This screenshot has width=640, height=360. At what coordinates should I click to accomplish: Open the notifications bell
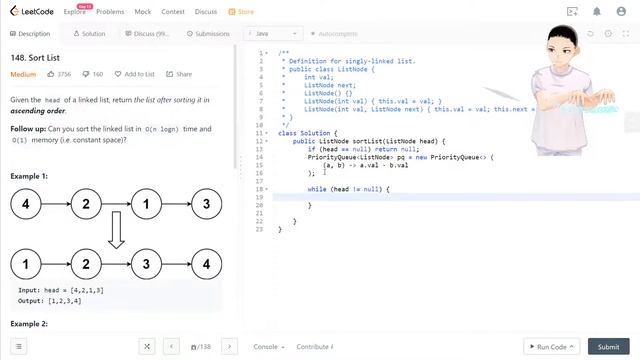click(x=597, y=11)
